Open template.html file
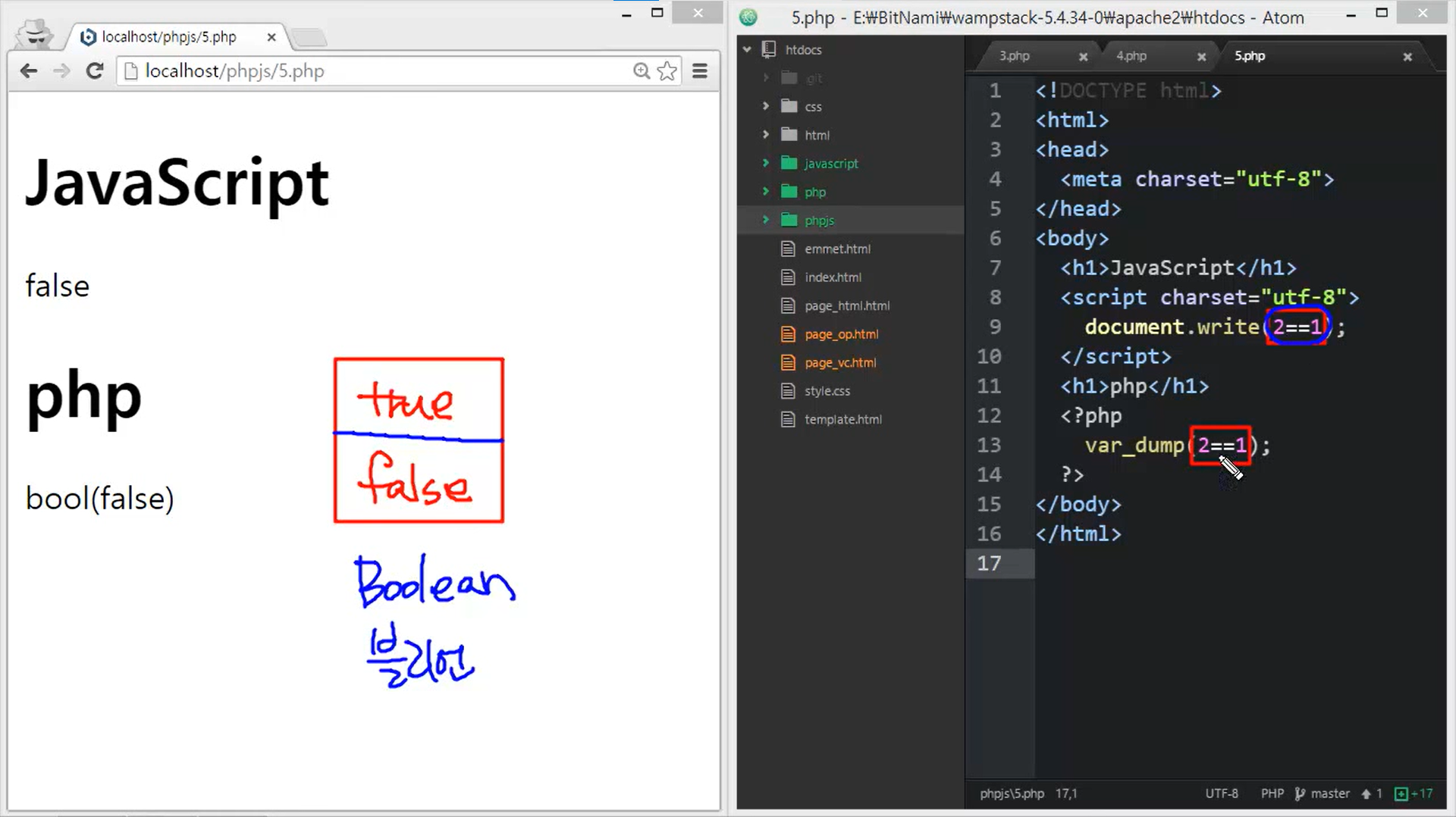This screenshot has width=1456, height=817. coord(843,419)
